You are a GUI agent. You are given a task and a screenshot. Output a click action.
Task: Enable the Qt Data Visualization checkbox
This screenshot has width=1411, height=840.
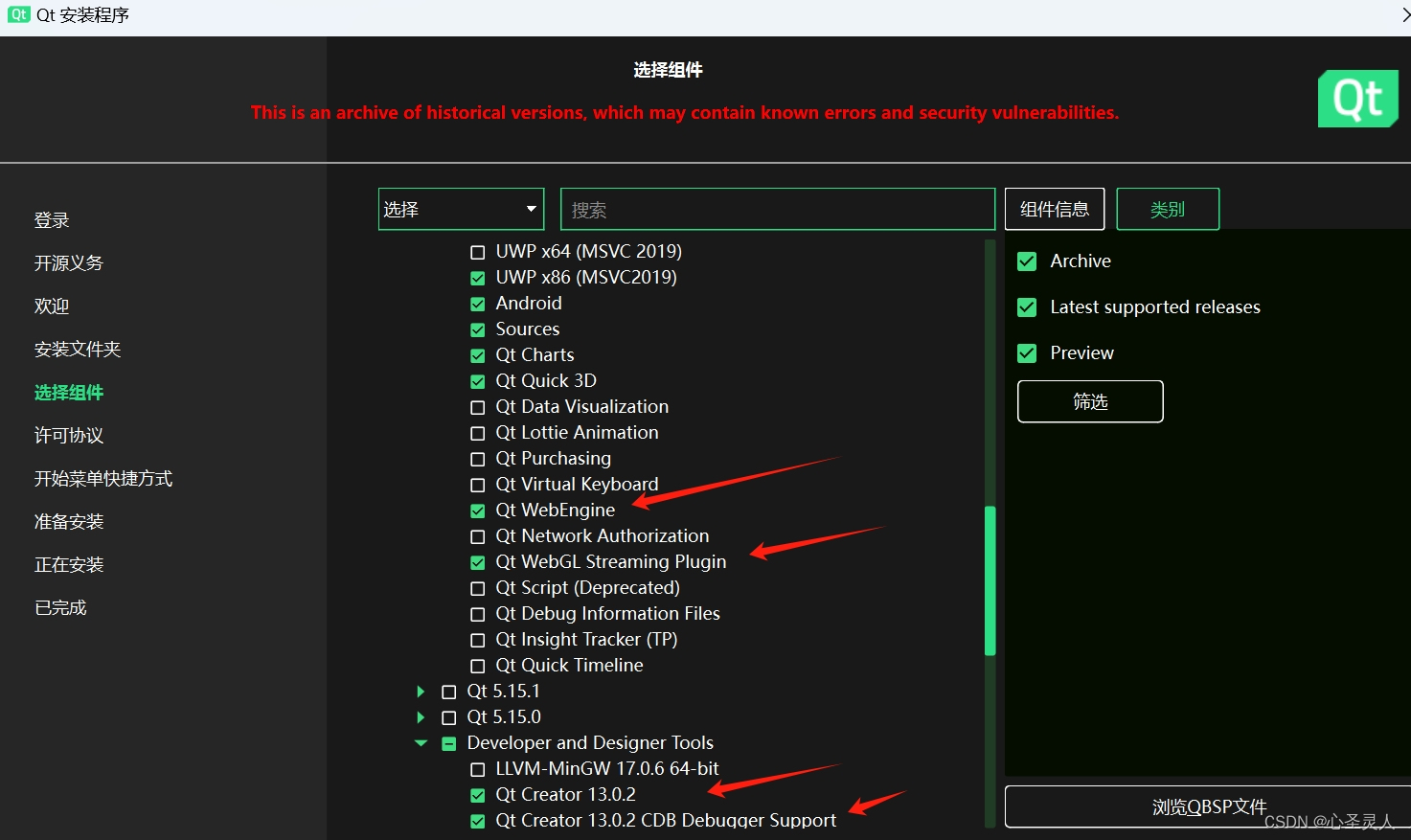478,408
